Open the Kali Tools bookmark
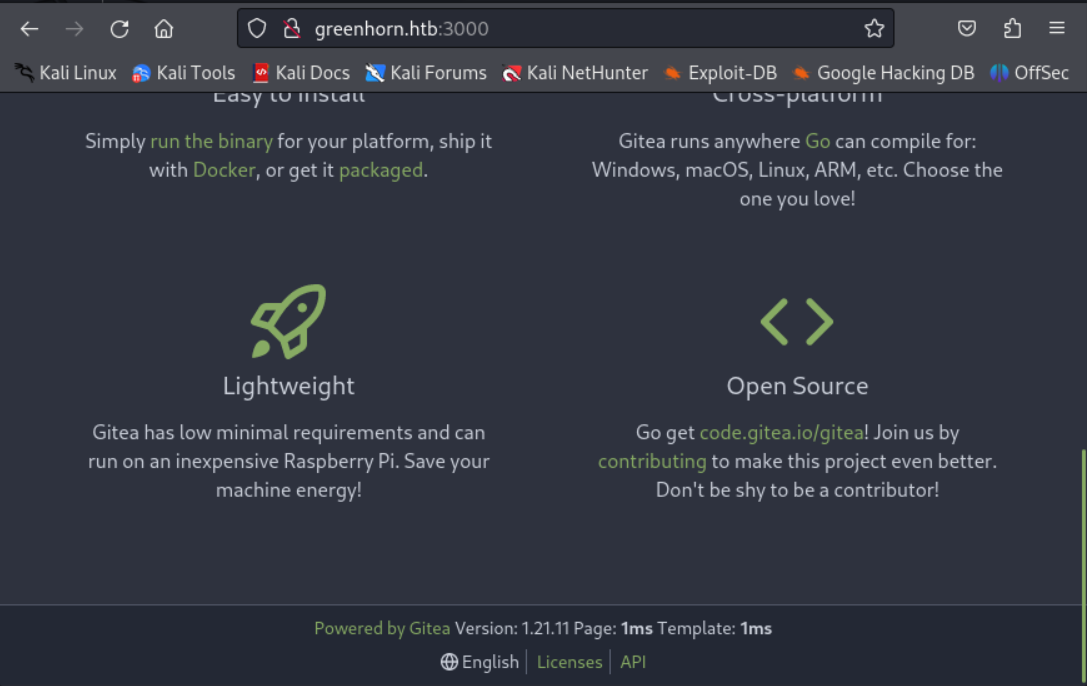Image resolution: width=1087 pixels, height=686 pixels. click(184, 73)
